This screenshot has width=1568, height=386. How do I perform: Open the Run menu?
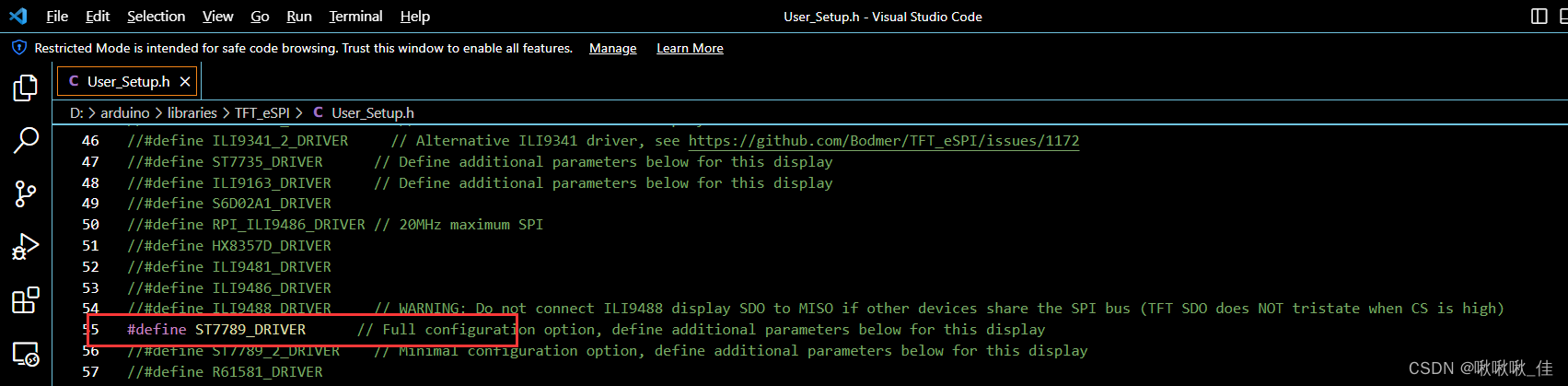click(299, 17)
